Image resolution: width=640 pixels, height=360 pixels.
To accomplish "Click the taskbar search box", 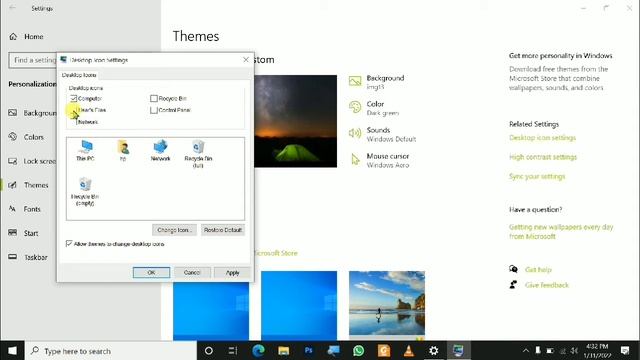I will click(111, 351).
